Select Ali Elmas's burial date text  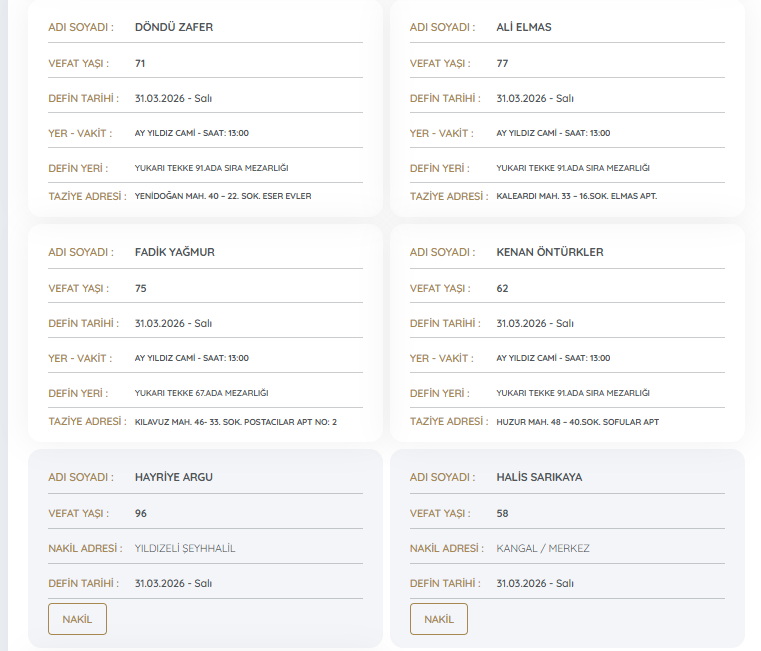point(534,98)
